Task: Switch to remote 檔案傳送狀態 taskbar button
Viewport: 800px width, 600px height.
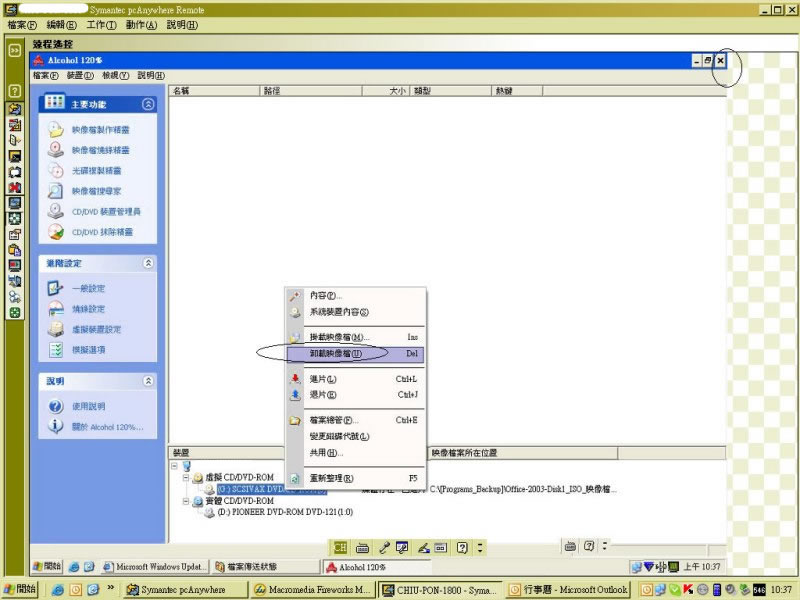Action: click(265, 567)
